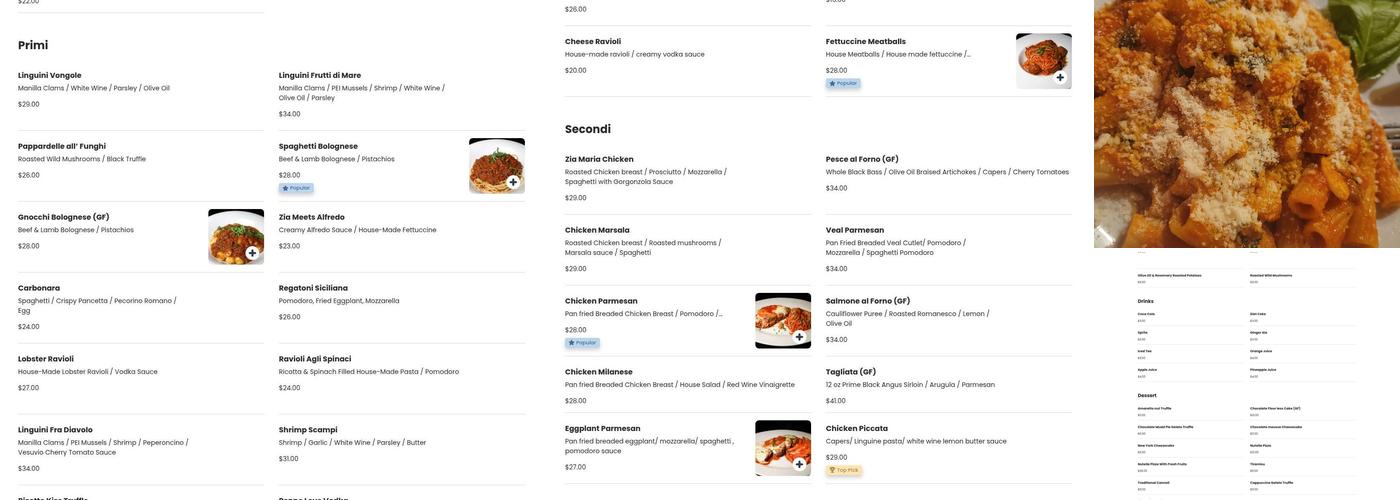The image size is (1400, 500).
Task: Add Gnocchi Bolognese with plus button
Action: click(x=252, y=253)
